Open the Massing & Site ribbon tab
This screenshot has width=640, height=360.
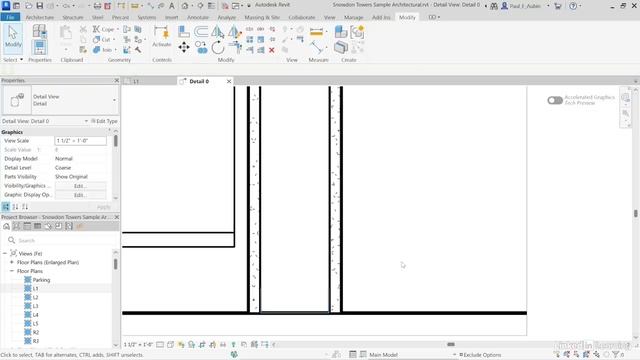tap(262, 18)
